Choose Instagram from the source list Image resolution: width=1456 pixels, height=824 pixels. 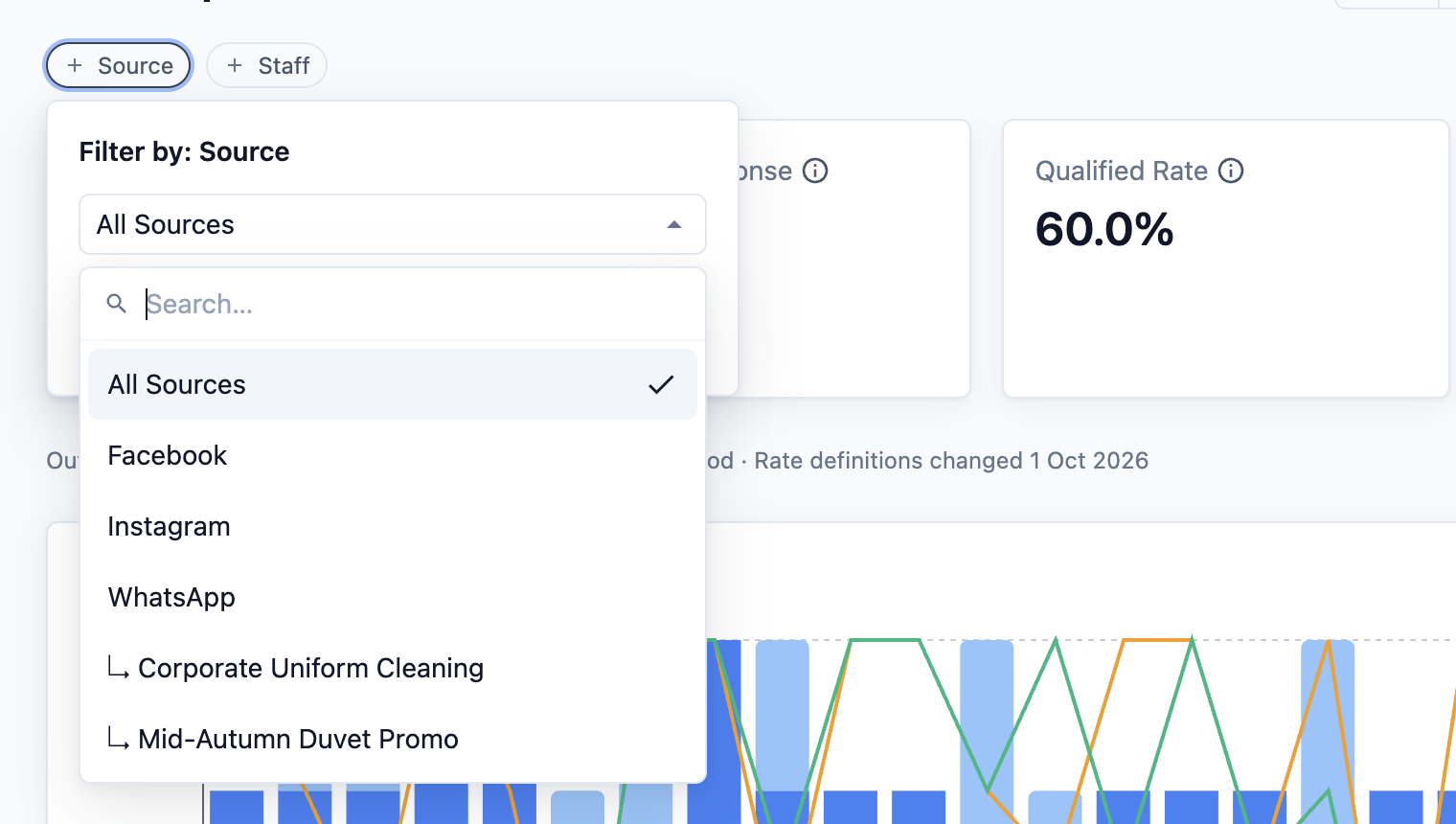tap(393, 526)
